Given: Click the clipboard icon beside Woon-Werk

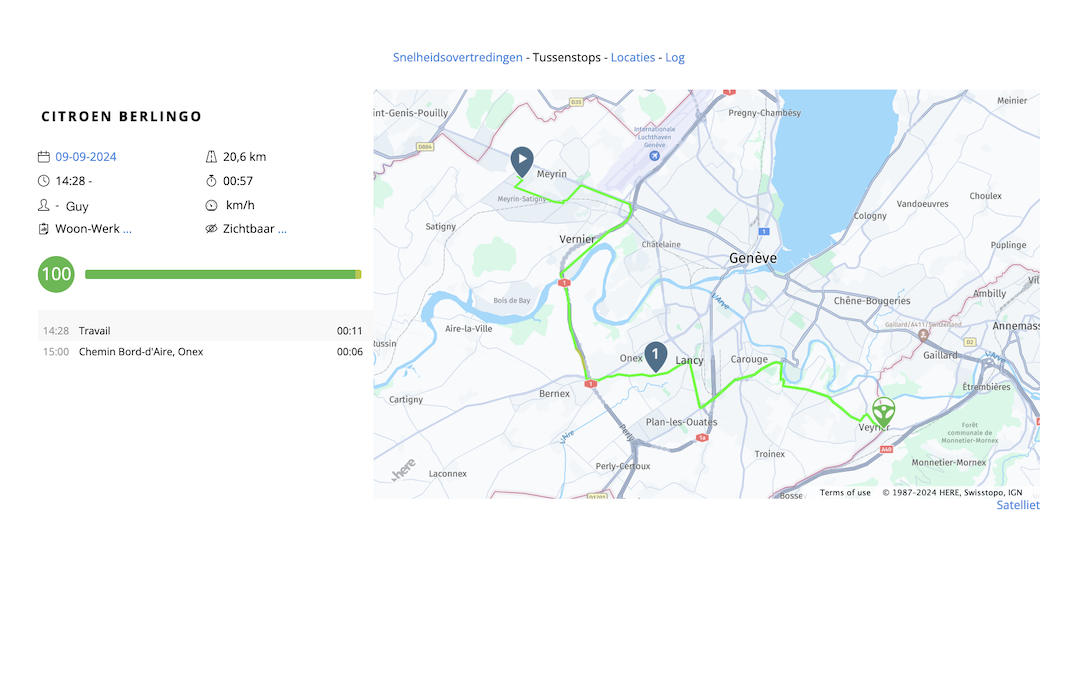Looking at the screenshot, I should [43, 229].
